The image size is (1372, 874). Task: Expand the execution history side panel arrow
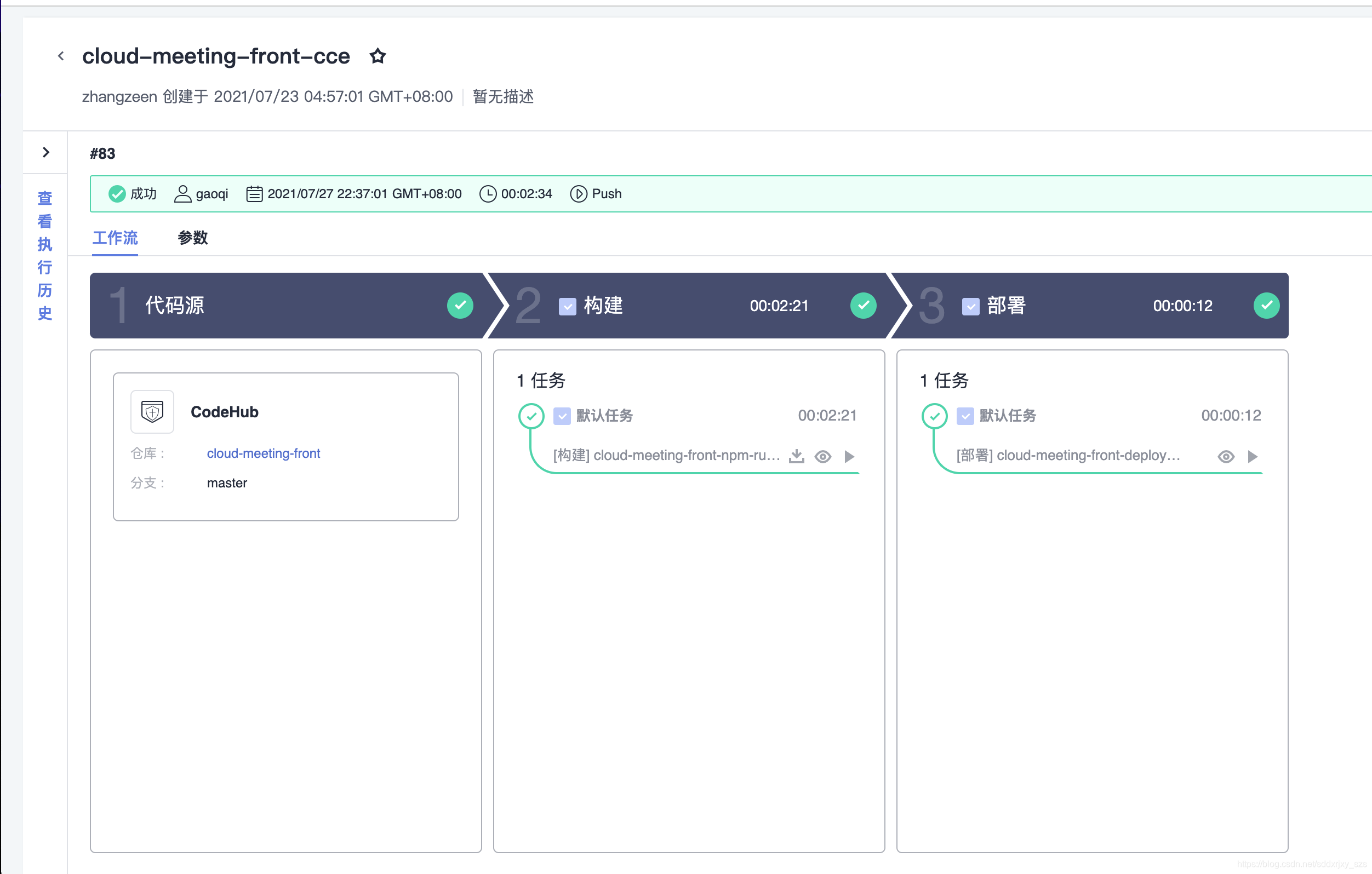click(46, 152)
